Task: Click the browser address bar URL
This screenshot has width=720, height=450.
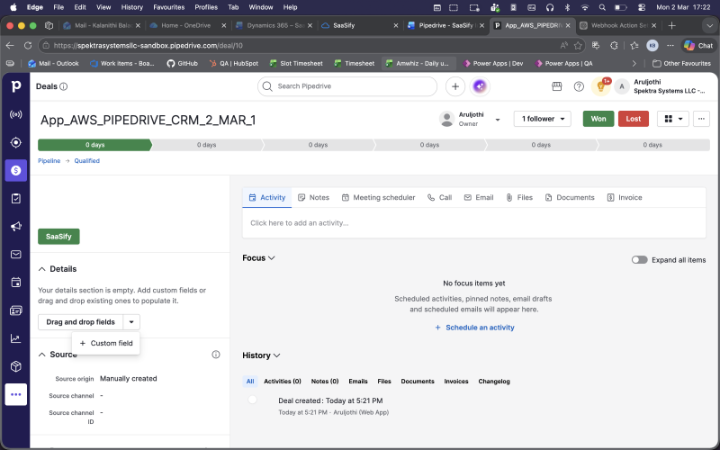Action: 148,45
